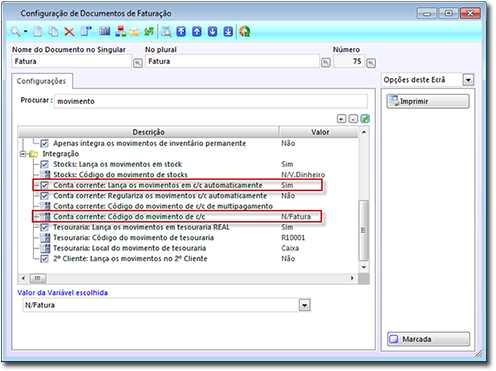Click the Valor da Variável escolhida label
The height and width of the screenshot is (371, 496).
pyautogui.click(x=62, y=293)
